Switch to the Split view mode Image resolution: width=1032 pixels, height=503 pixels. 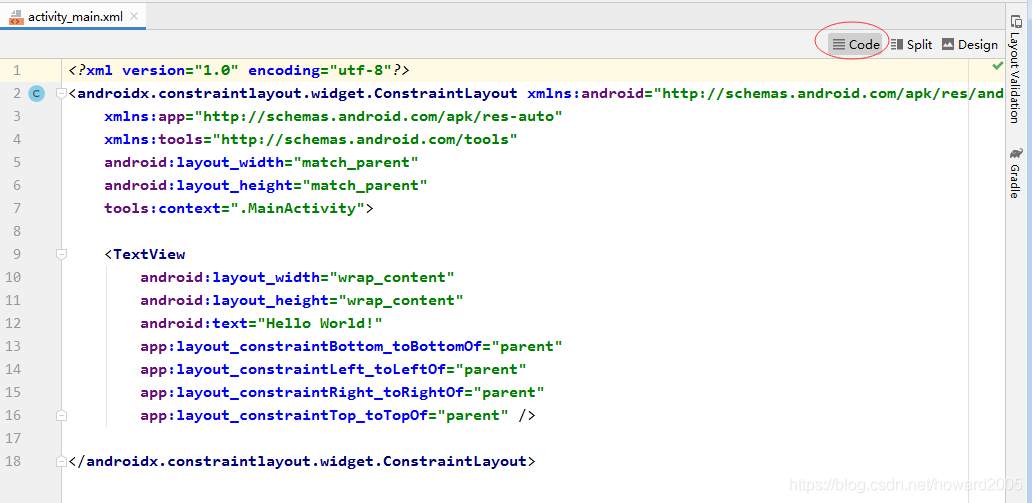(912, 44)
